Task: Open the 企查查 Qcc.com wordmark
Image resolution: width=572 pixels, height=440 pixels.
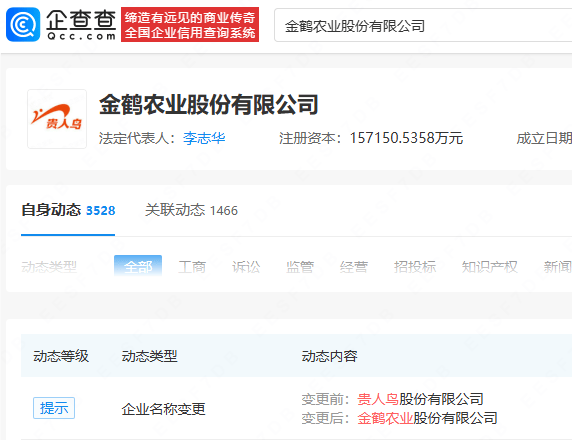Action: click(x=81, y=24)
